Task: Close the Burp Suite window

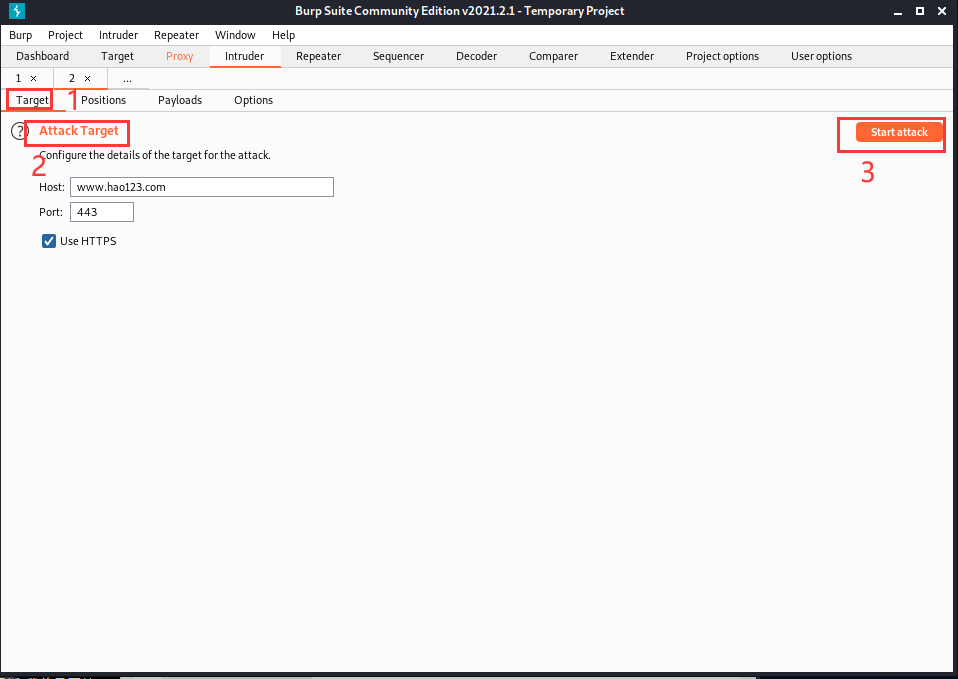Action: tap(942, 11)
